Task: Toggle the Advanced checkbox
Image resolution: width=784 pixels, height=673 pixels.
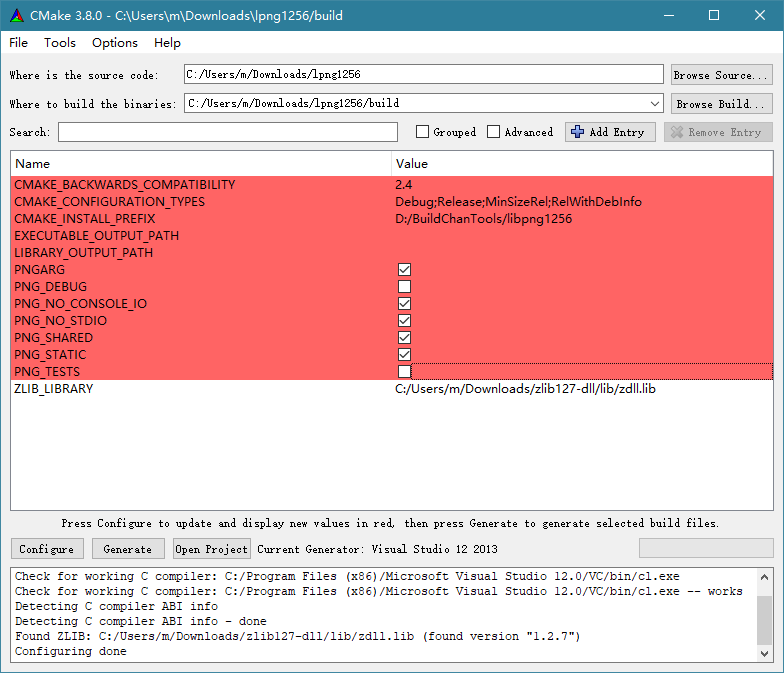Action: pyautogui.click(x=495, y=132)
